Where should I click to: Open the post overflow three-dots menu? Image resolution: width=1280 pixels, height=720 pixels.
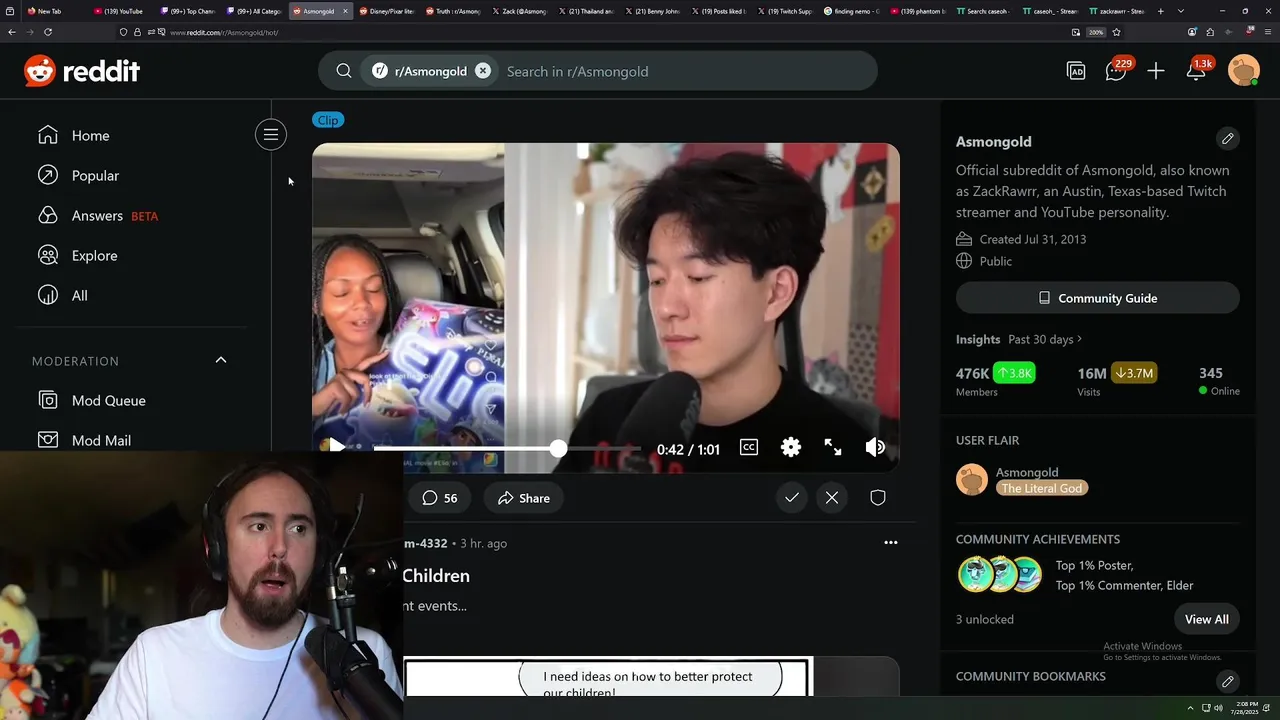(891, 542)
